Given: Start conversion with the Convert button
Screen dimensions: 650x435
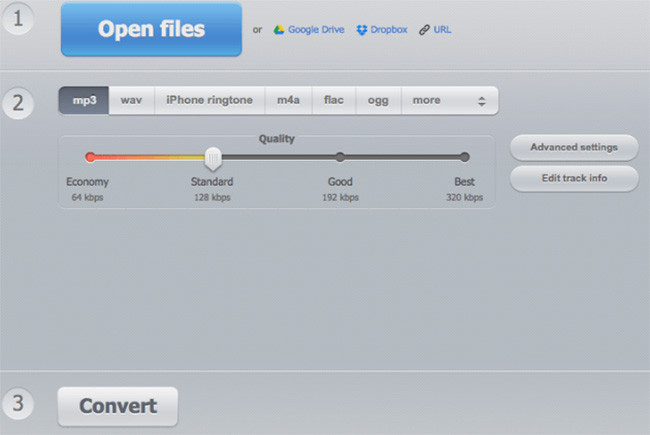Looking at the screenshot, I should click(118, 406).
